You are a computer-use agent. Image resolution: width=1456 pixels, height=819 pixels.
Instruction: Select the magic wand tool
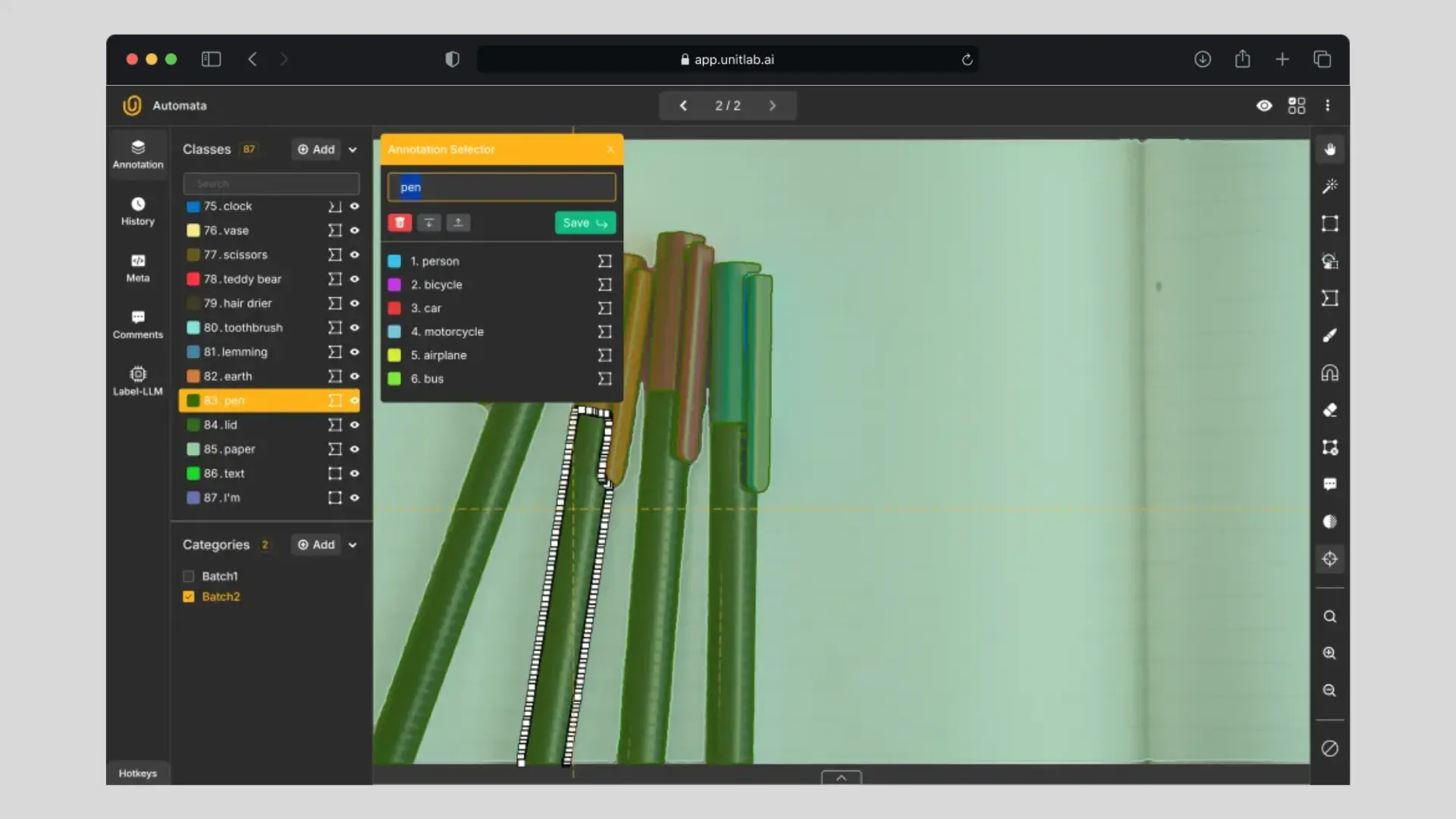(x=1329, y=186)
